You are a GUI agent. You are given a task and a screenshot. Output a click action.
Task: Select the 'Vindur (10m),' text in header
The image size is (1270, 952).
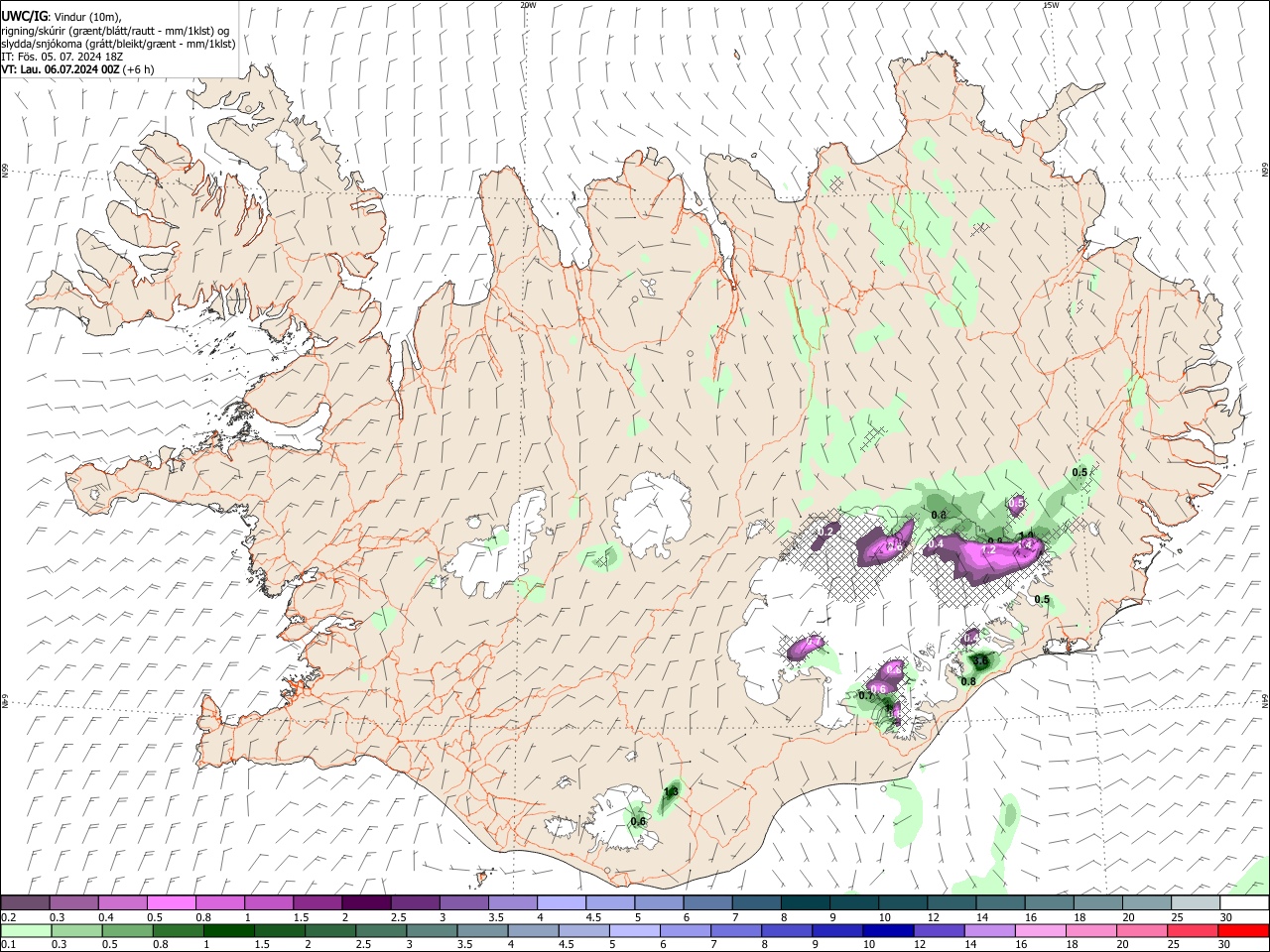click(87, 18)
